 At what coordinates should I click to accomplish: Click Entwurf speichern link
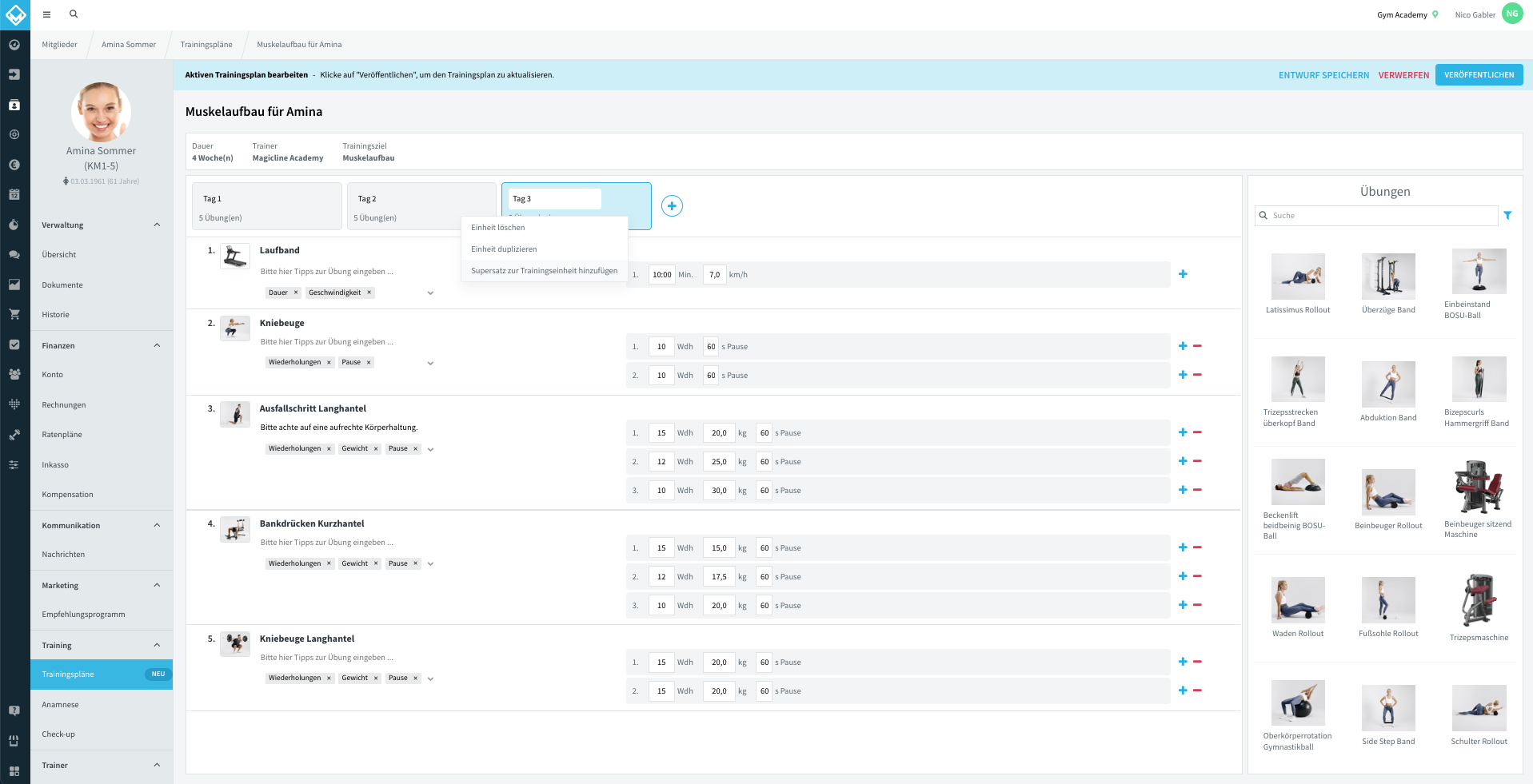(1323, 75)
